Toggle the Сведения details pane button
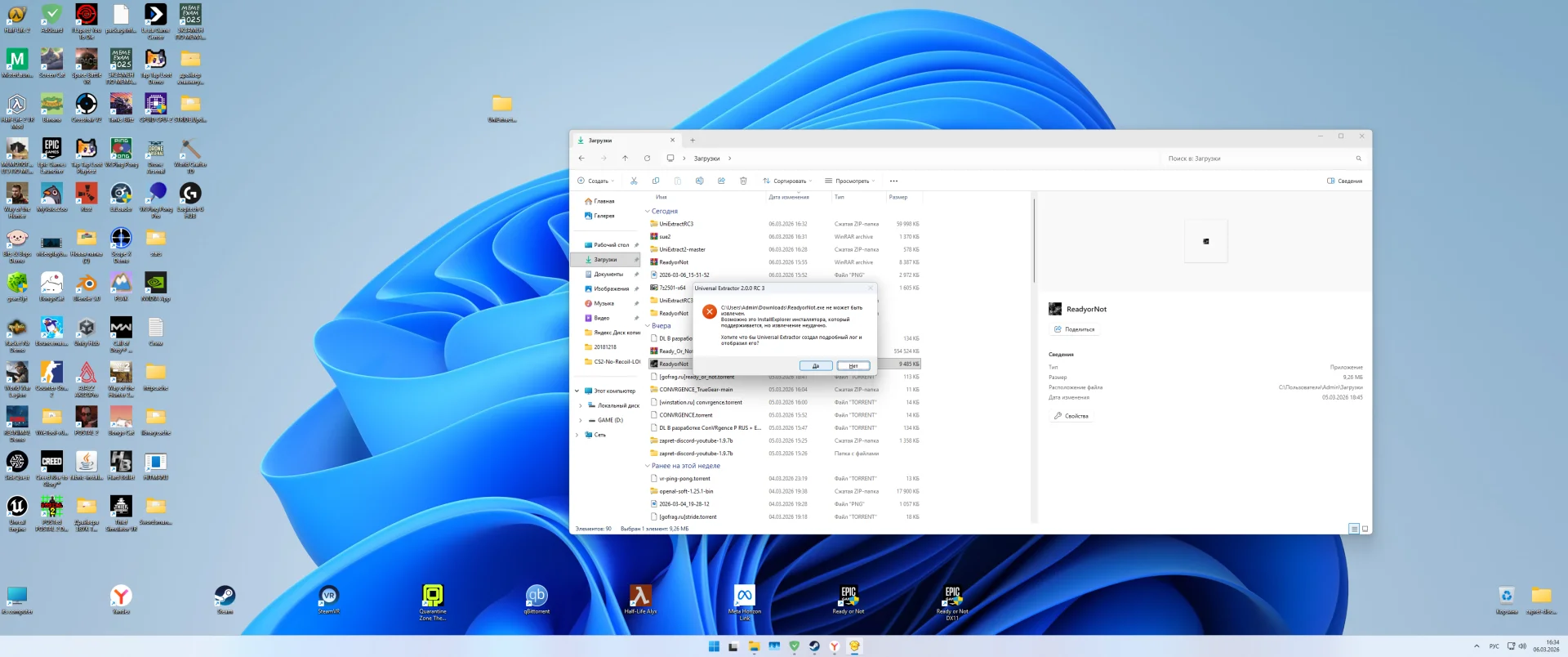This screenshot has height=657, width=1568. (1344, 181)
